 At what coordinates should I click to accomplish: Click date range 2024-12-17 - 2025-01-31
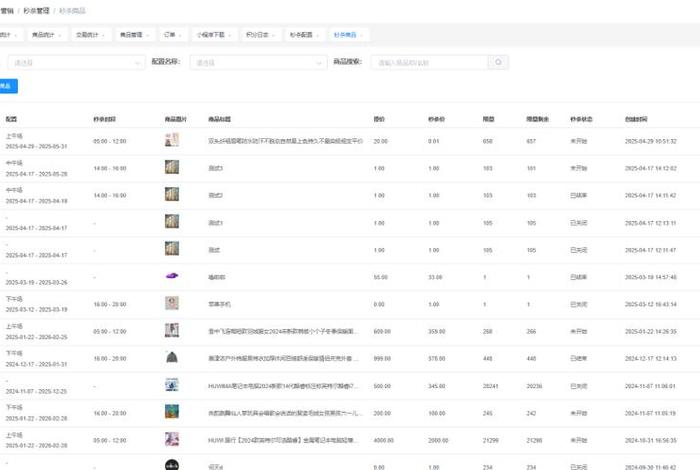36,364
